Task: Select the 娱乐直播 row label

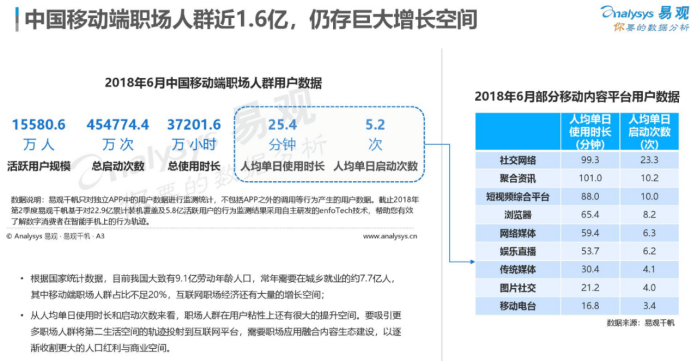Action: click(x=518, y=252)
